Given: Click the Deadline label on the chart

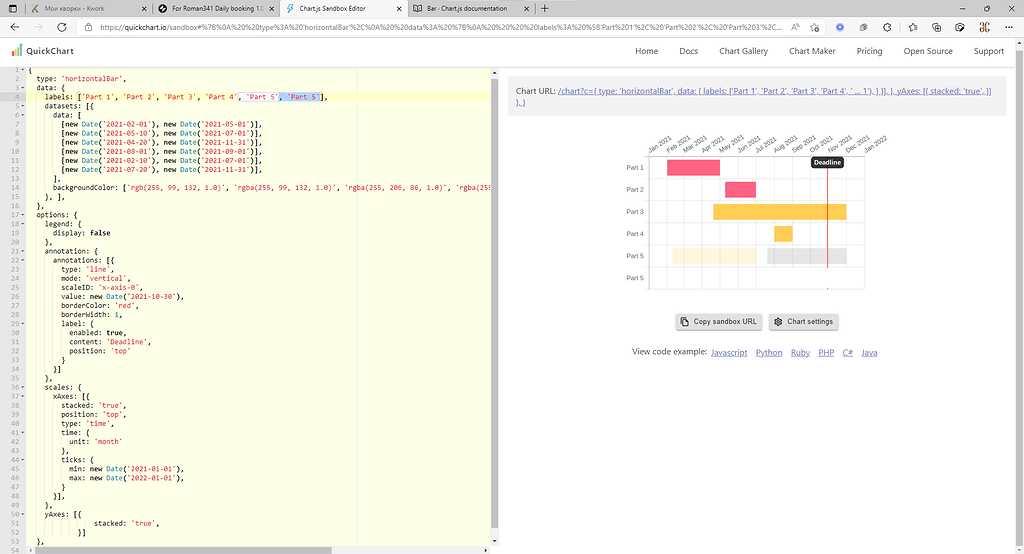Looking at the screenshot, I should coord(827,162).
